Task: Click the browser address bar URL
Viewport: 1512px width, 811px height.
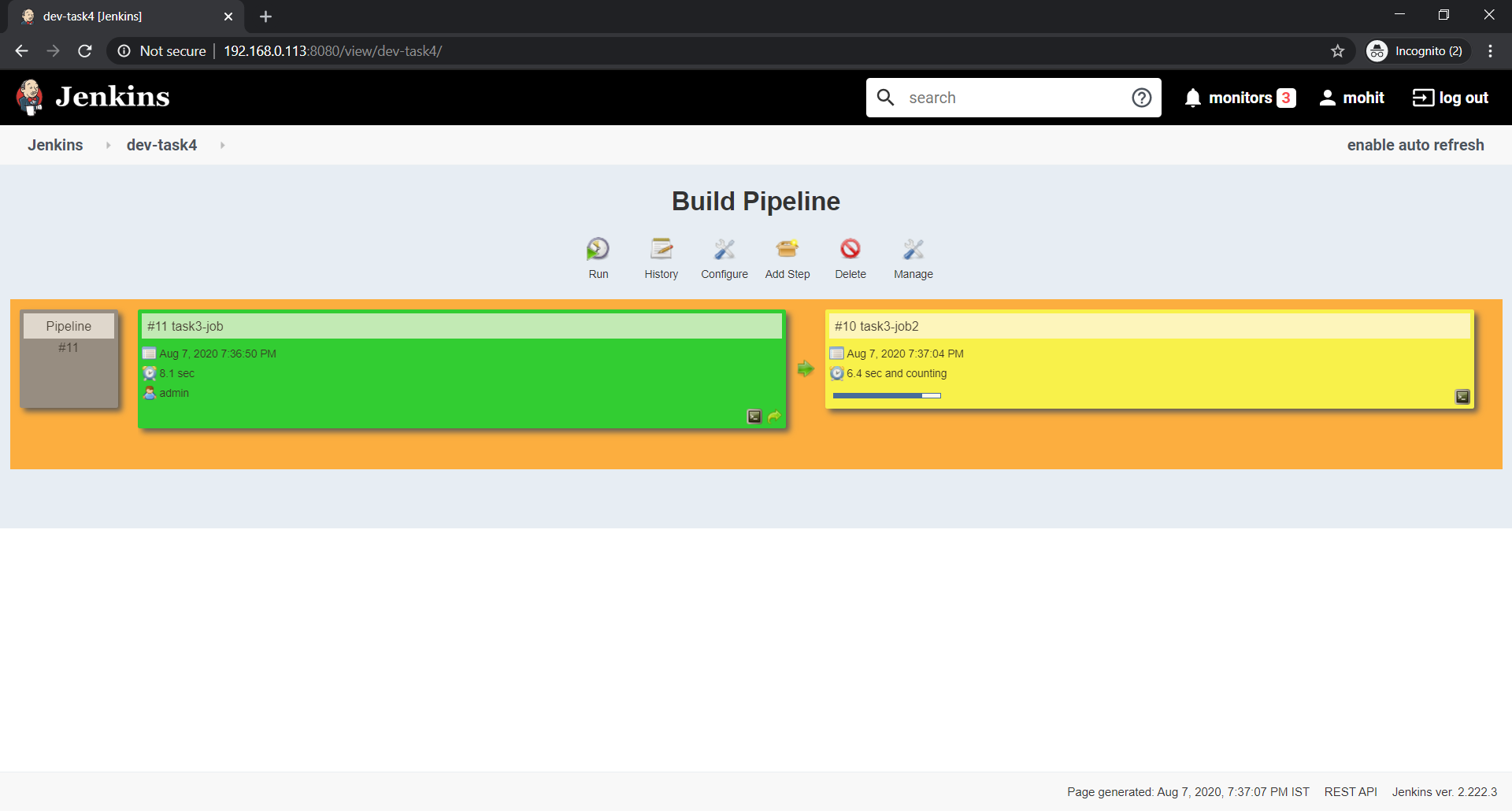Action: point(333,51)
